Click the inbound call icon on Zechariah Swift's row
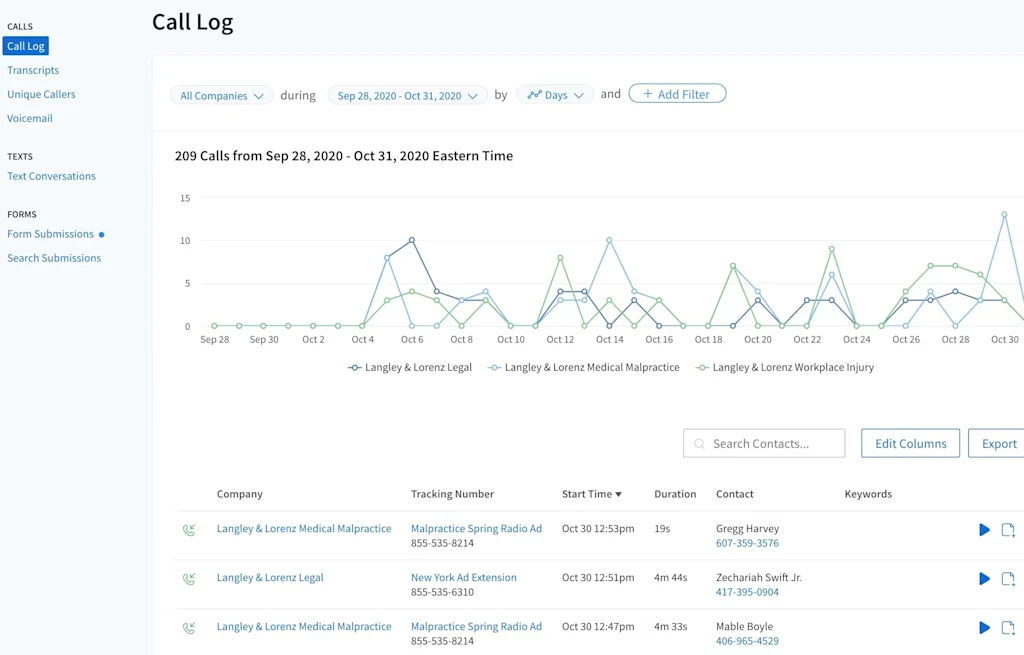Viewport: 1024px width, 655px height. click(189, 579)
